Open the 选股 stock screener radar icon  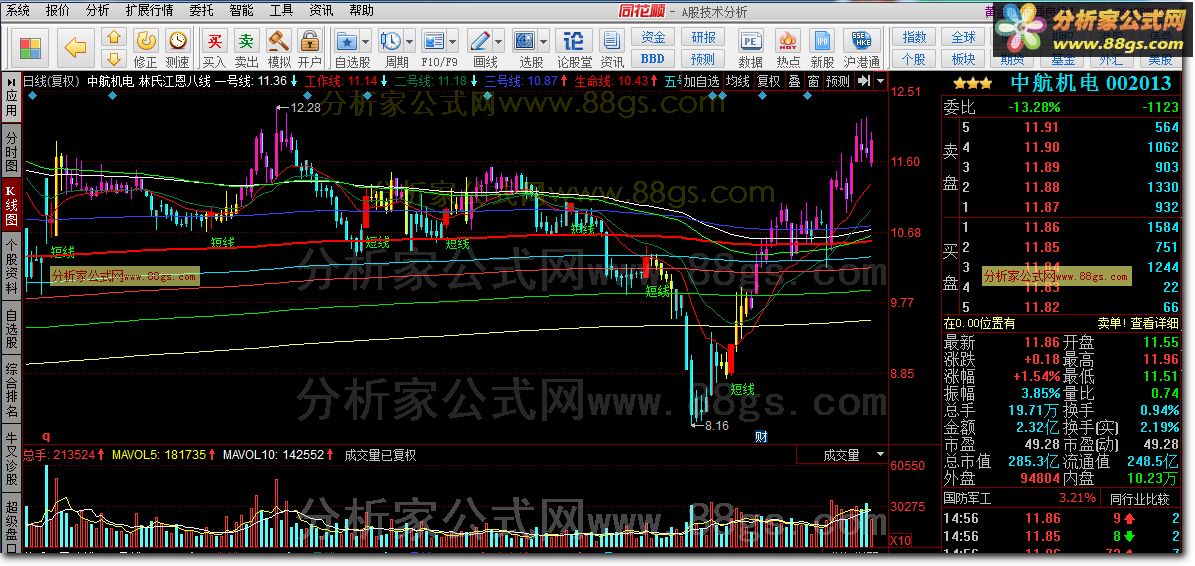pos(525,41)
